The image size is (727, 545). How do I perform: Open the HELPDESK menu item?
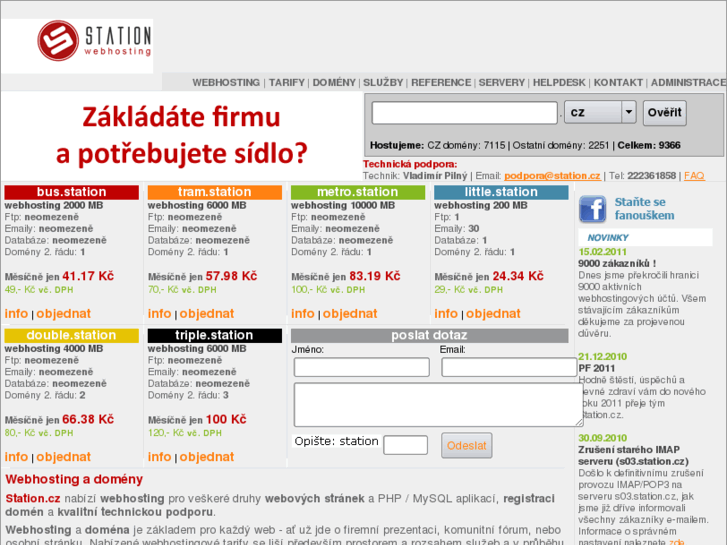pyautogui.click(x=559, y=83)
